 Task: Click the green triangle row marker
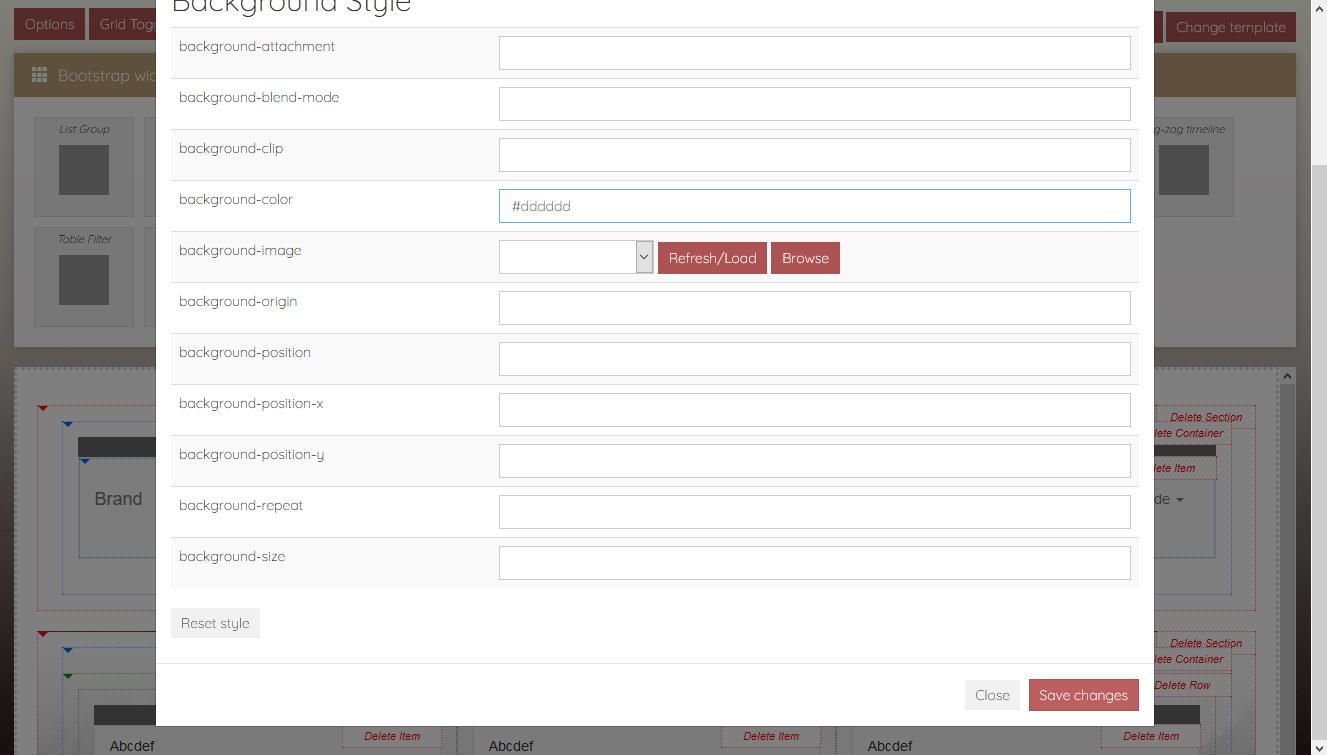pos(68,676)
